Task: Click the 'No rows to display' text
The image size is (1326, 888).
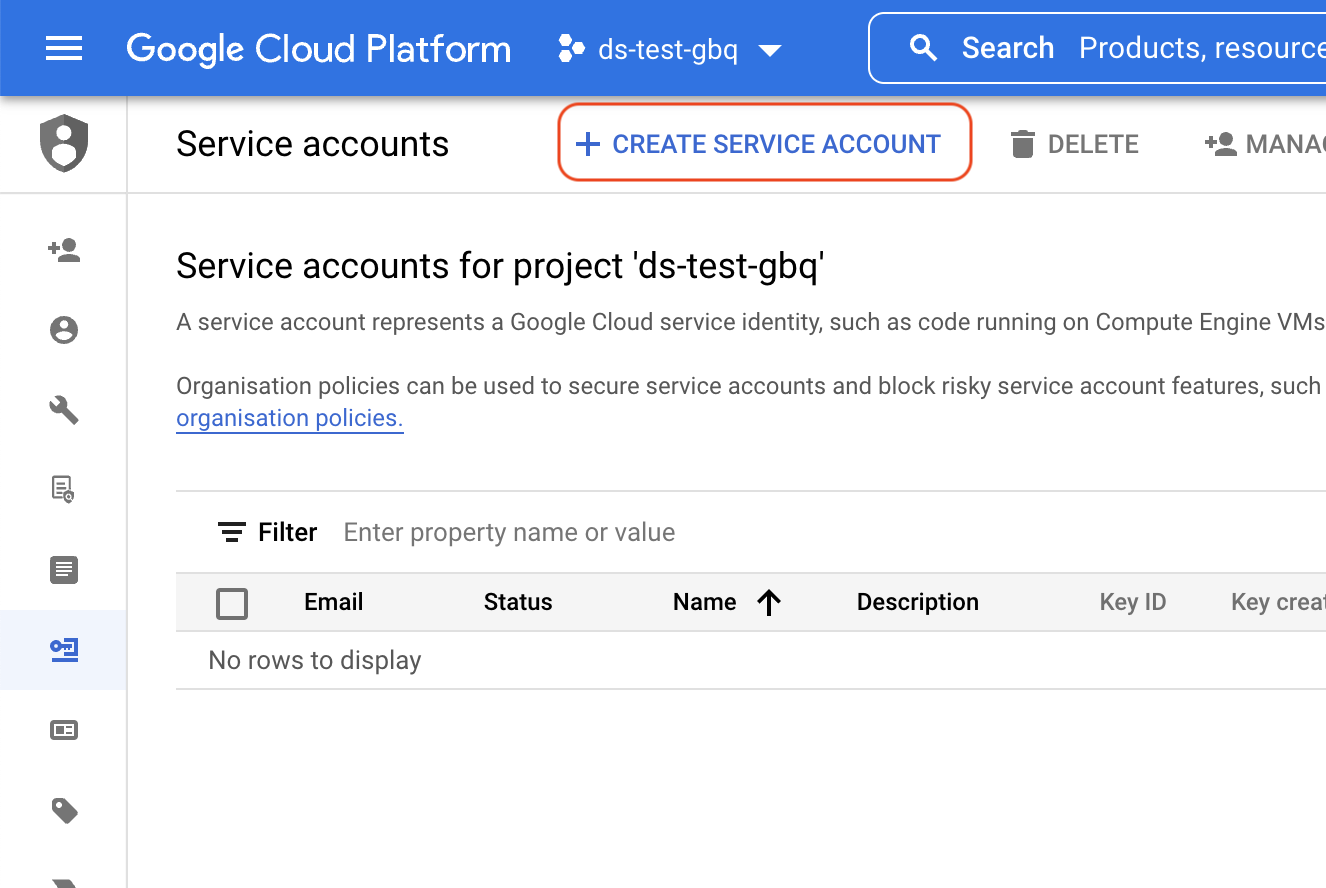Action: click(x=315, y=660)
